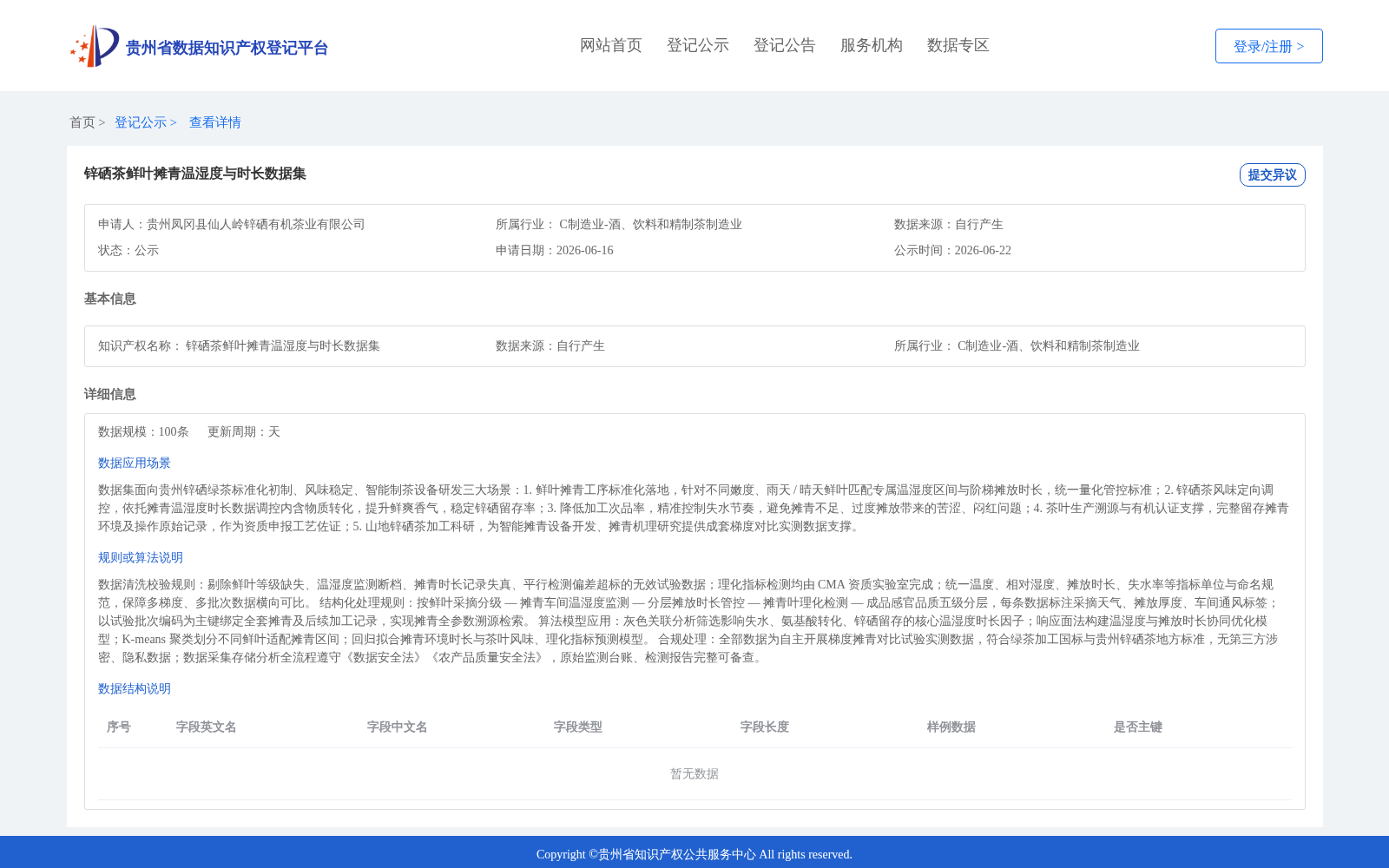Screen dimensions: 1389x868
Task: Click 公示时间：2026-06-22
Action: [x=952, y=250]
